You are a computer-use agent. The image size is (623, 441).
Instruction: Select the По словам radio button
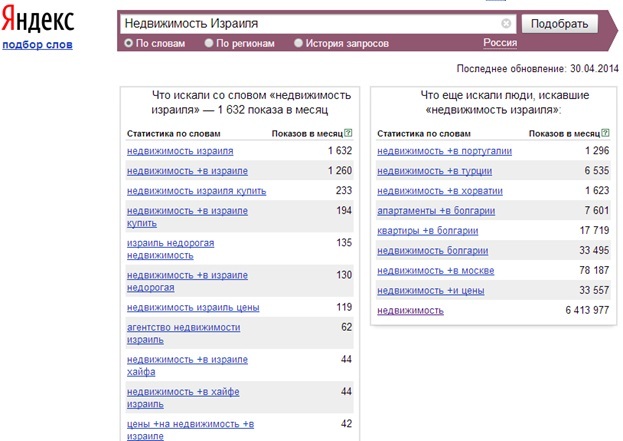click(x=128, y=43)
